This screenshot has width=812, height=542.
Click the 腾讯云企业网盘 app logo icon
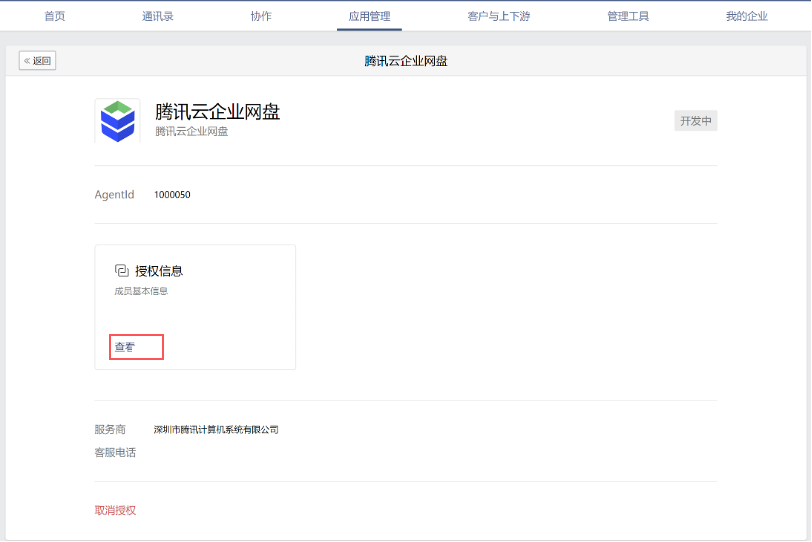(x=118, y=121)
